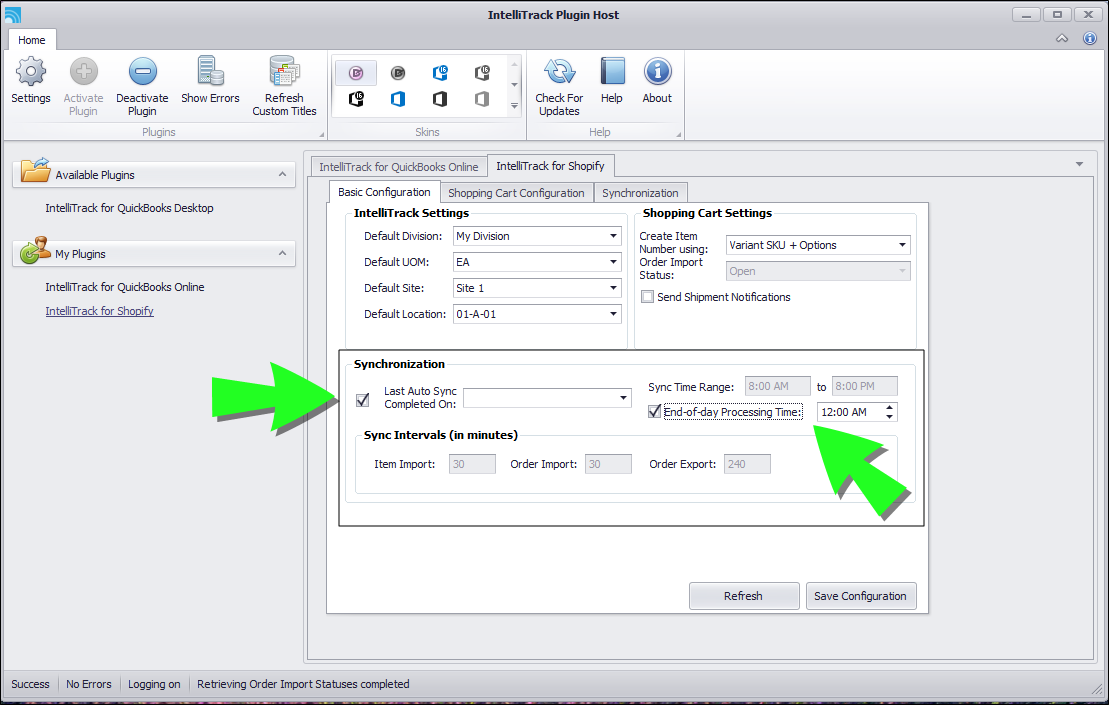This screenshot has height=705, width=1109.
Task: Click the Deactivate Plugin ribbon icon
Action: (x=142, y=86)
